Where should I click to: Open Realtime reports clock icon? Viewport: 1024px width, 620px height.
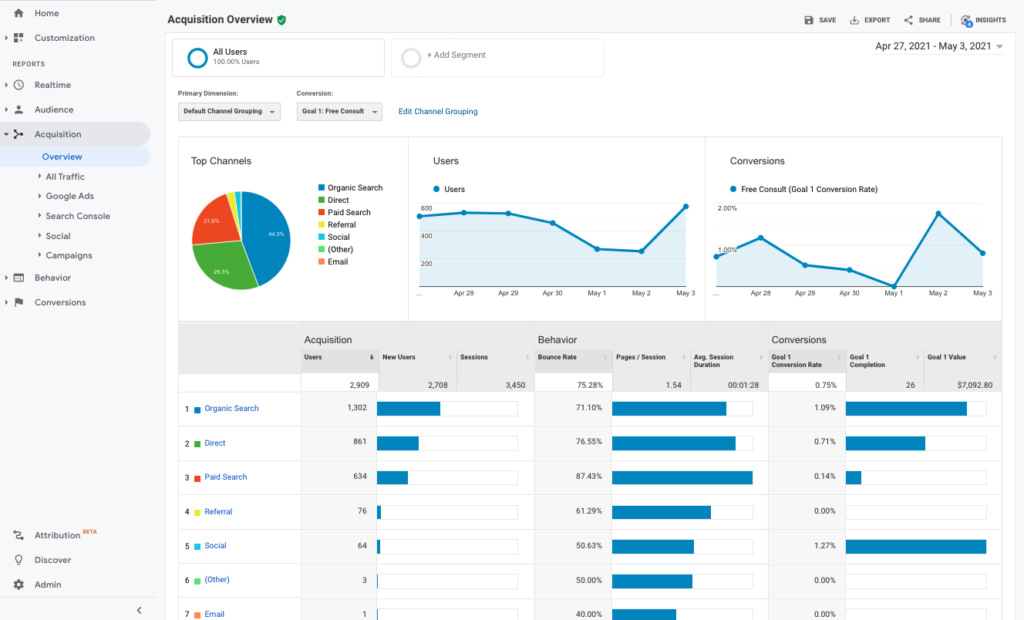click(19, 85)
